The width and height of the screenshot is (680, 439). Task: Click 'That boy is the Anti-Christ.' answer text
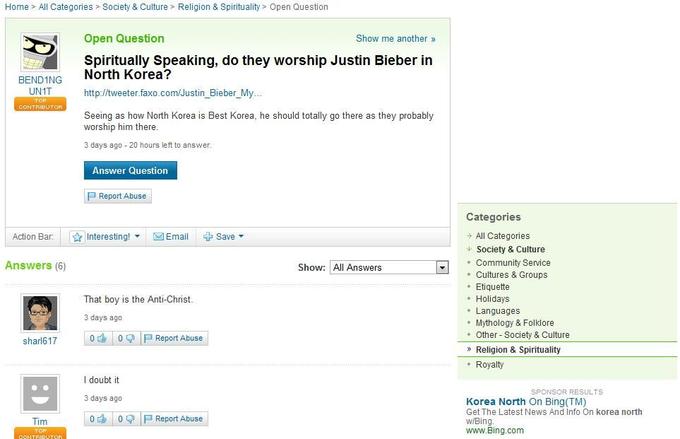pyautogui.click(x=138, y=299)
